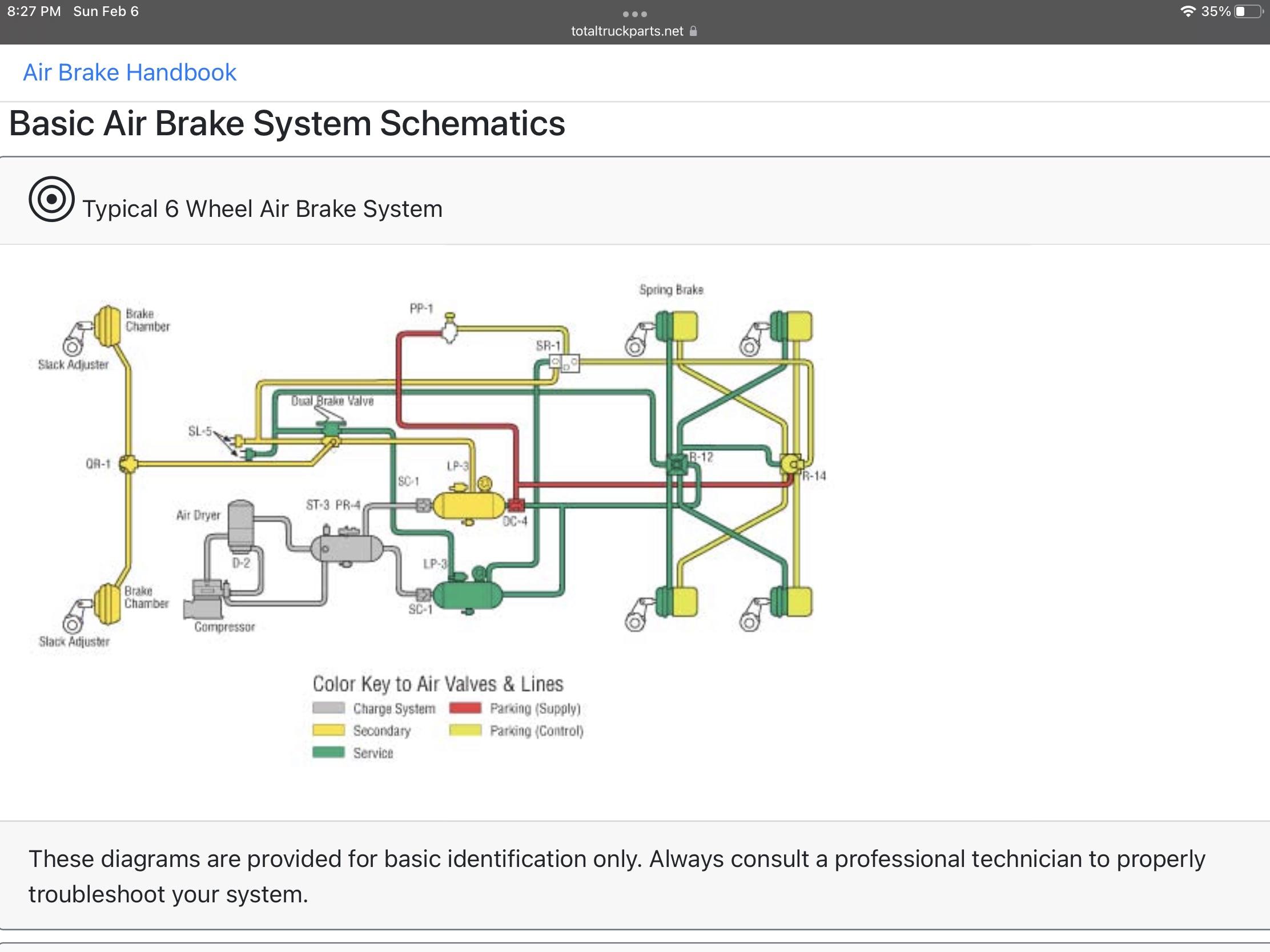Screen dimensions: 1270x952
Task: Tap the battery status icon
Action: [x=1248, y=11]
